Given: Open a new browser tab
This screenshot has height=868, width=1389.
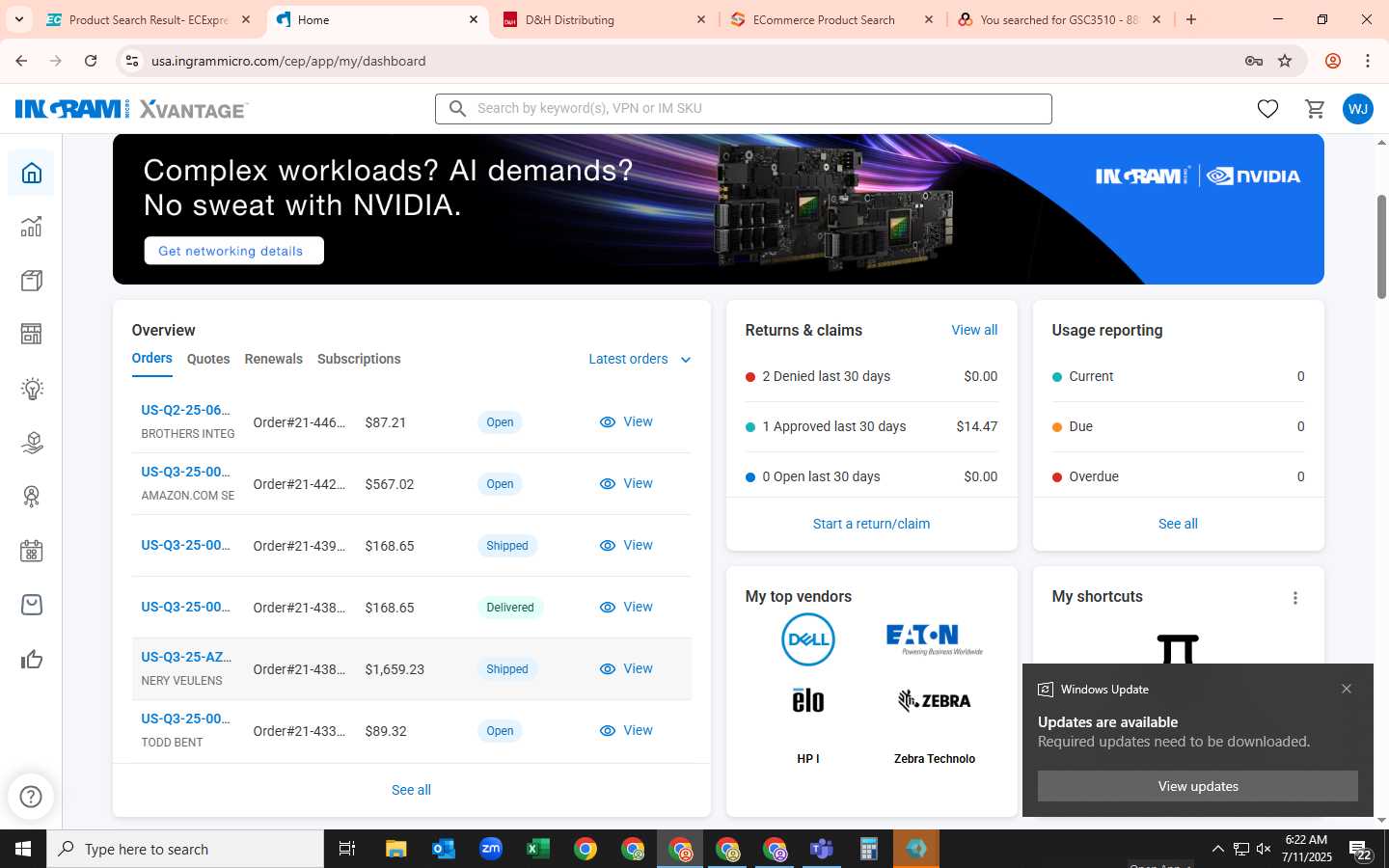Looking at the screenshot, I should click(1191, 19).
